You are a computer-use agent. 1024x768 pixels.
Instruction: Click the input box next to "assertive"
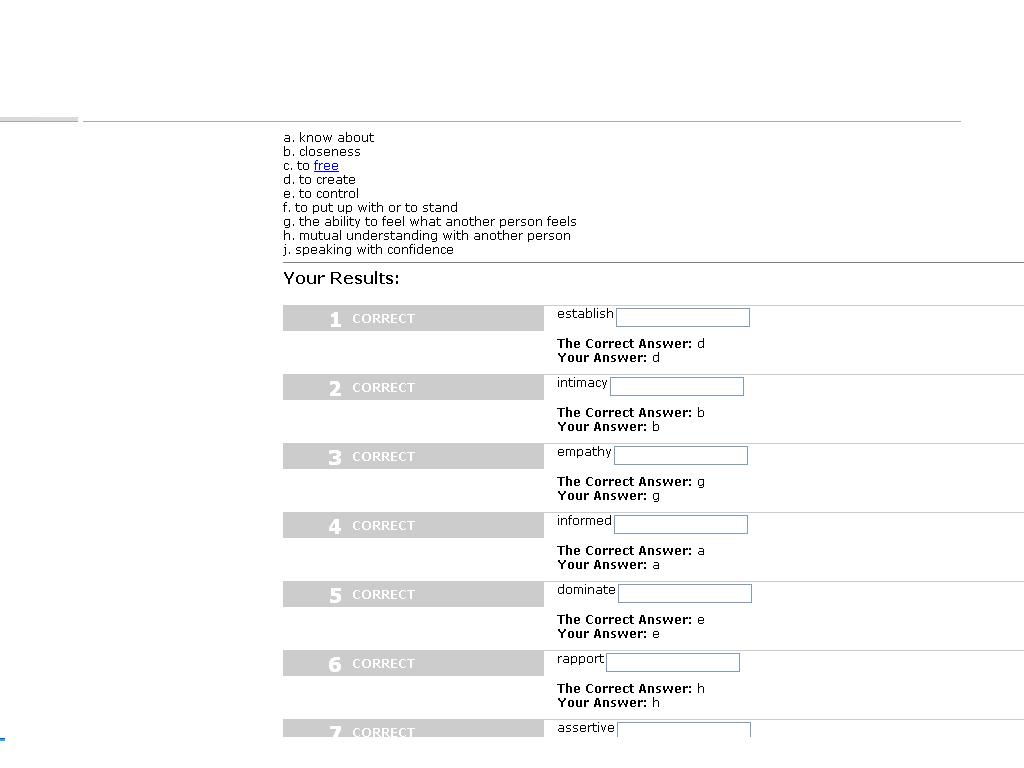coord(684,729)
